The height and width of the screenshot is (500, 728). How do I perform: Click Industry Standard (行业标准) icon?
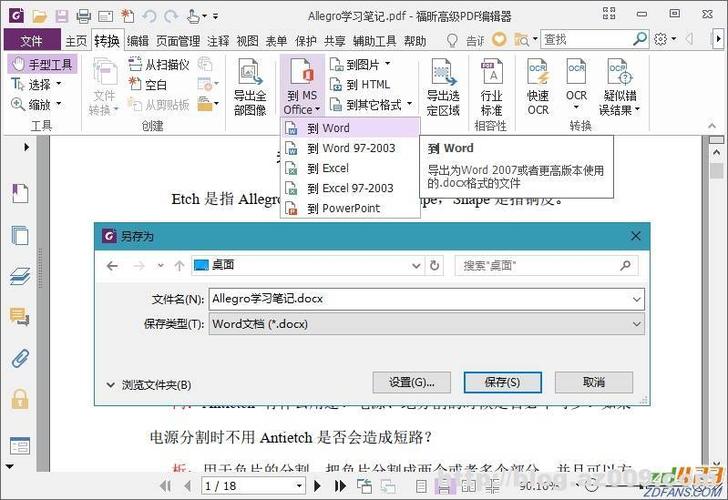tap(491, 87)
